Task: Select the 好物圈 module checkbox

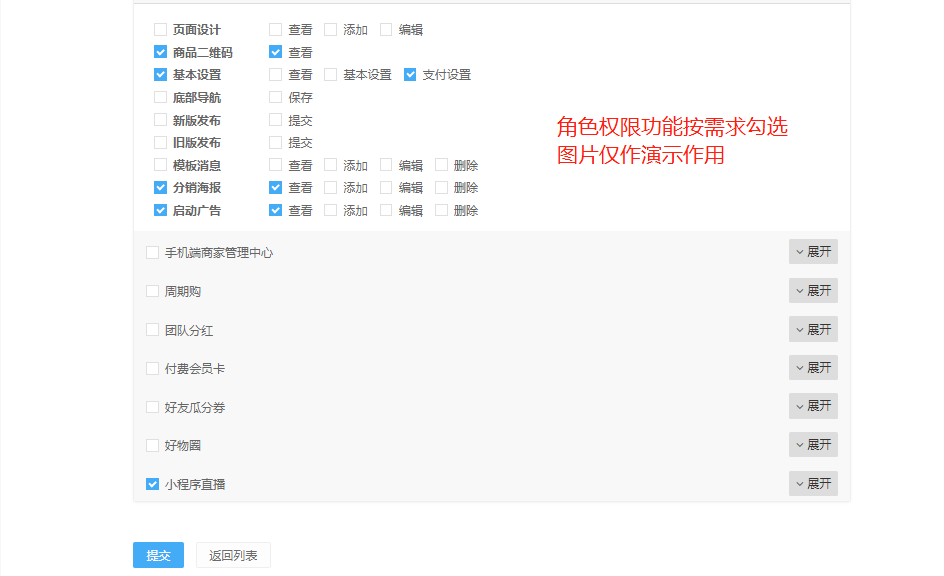Action: pyautogui.click(x=152, y=445)
